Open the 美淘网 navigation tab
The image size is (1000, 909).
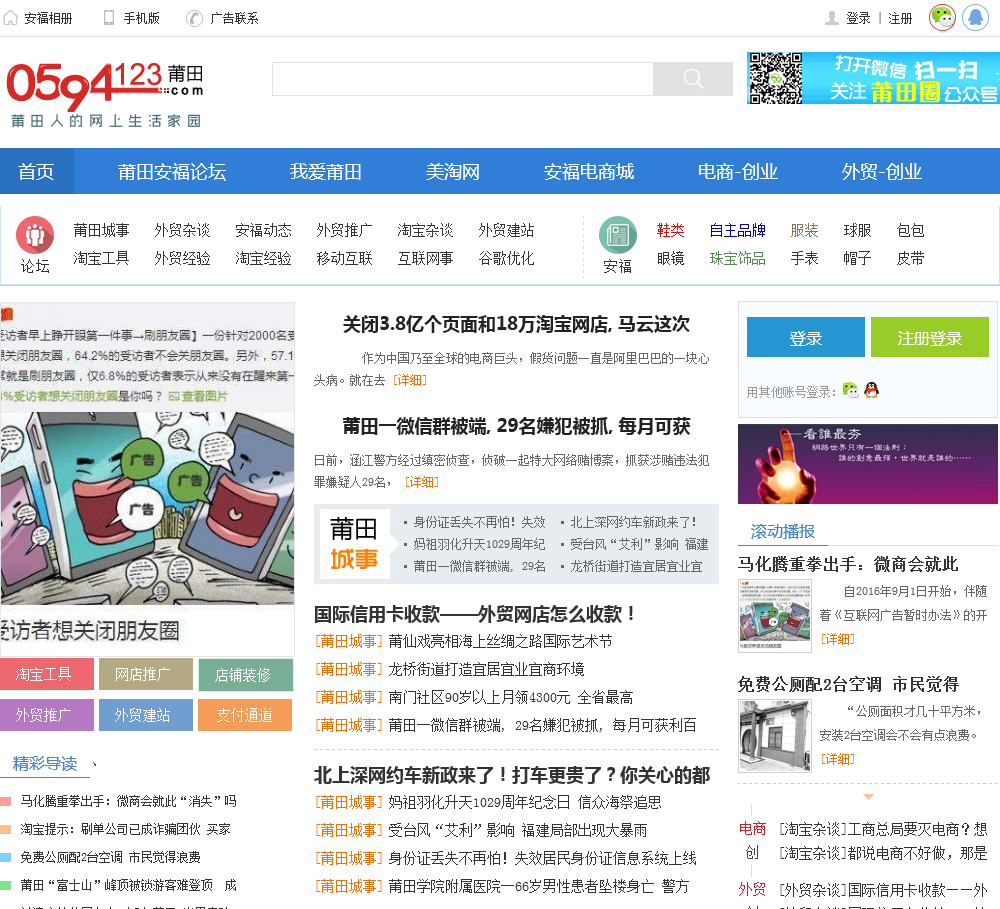click(x=453, y=171)
